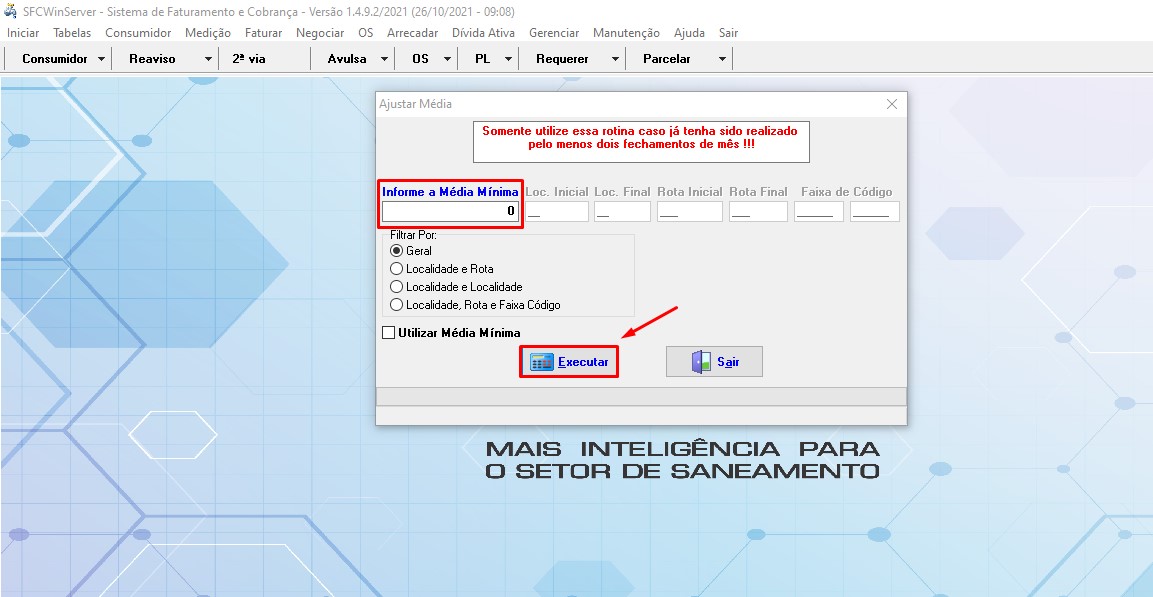The width and height of the screenshot is (1153, 597).
Task: Enable Utilizar Média Mínima checkbox
Action: [x=389, y=333]
